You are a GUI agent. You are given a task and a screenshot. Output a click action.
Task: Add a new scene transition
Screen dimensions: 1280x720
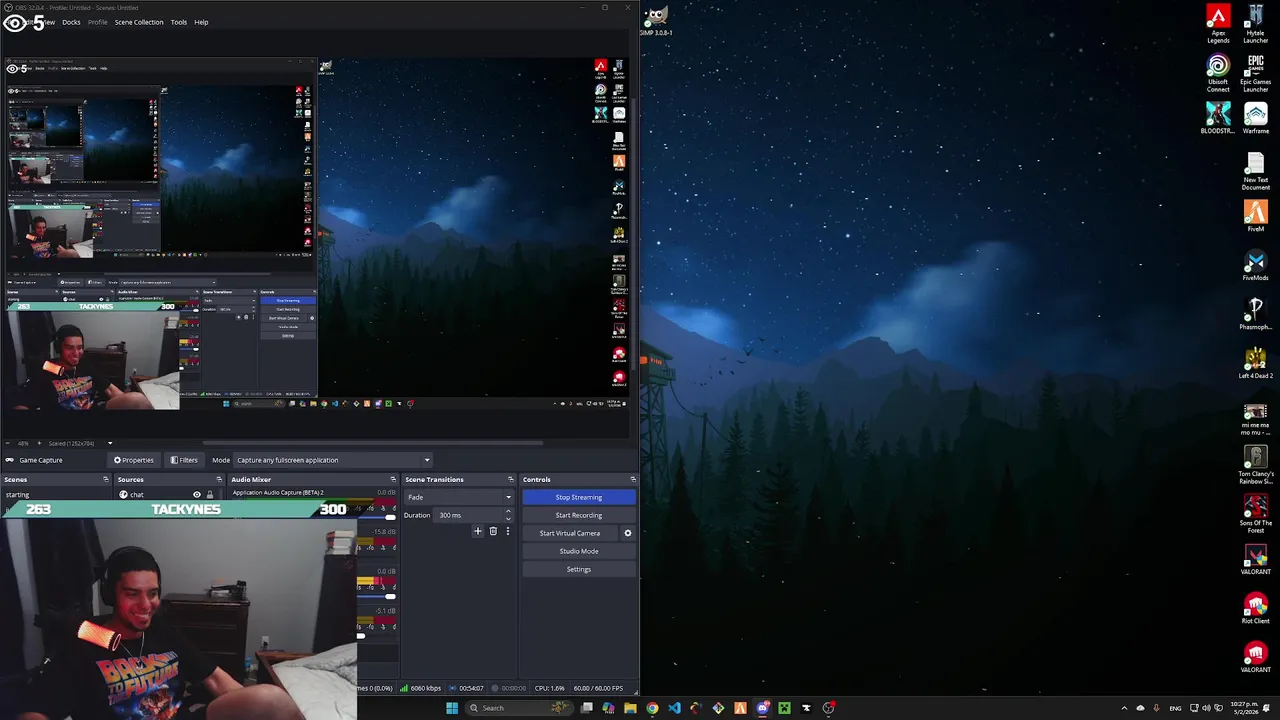coord(478,532)
